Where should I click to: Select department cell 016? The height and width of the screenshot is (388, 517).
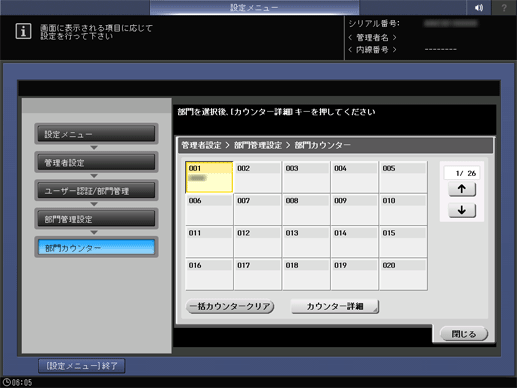(x=209, y=274)
